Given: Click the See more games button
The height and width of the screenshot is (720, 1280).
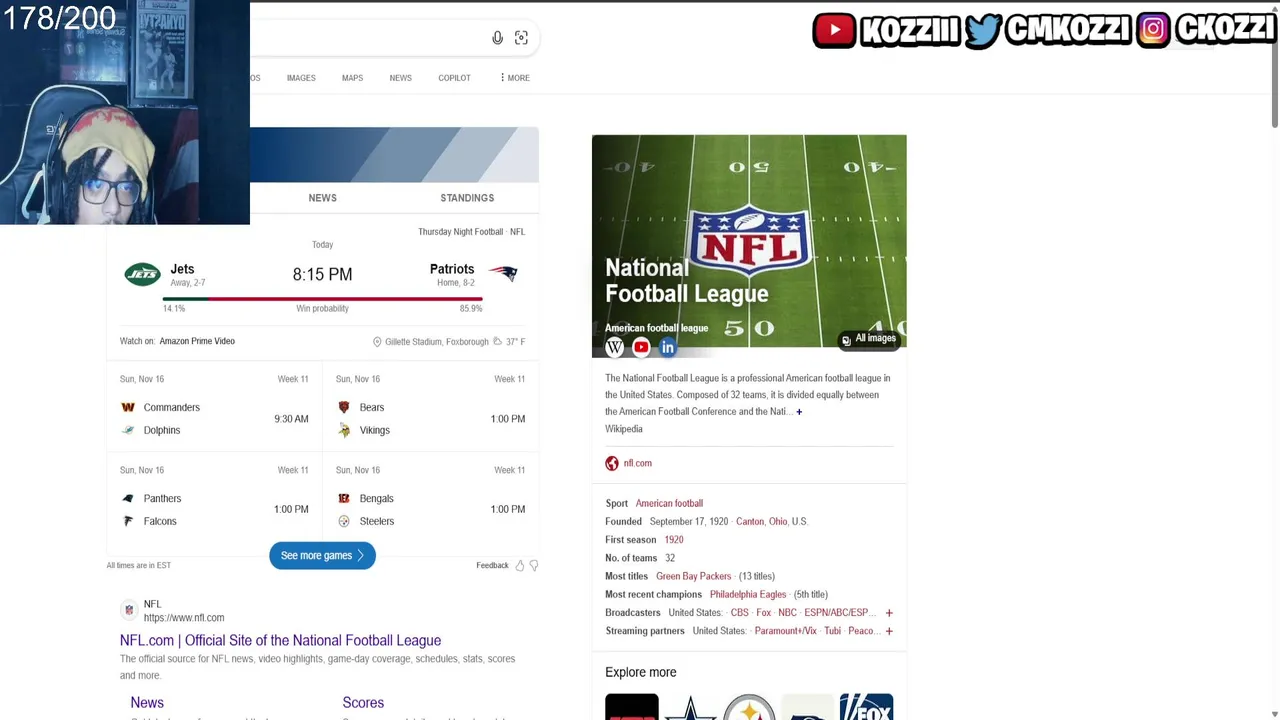Looking at the screenshot, I should click(322, 556).
